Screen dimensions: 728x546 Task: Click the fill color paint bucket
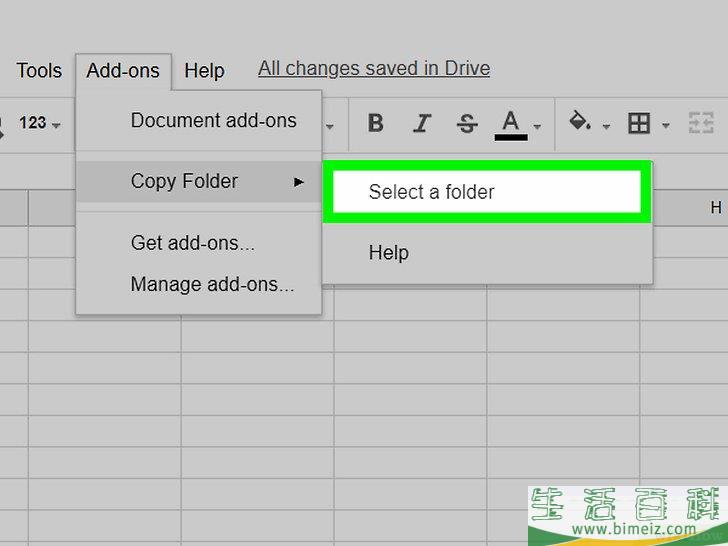click(579, 122)
